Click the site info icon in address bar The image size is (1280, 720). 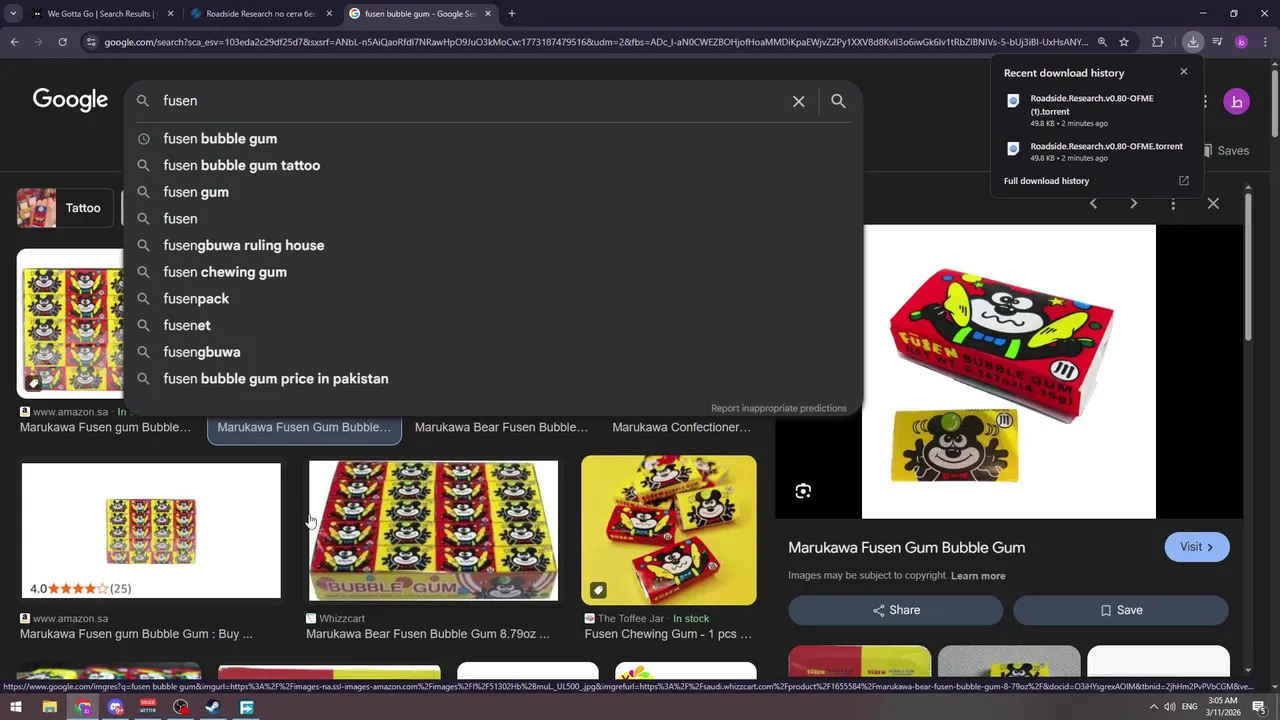[91, 42]
